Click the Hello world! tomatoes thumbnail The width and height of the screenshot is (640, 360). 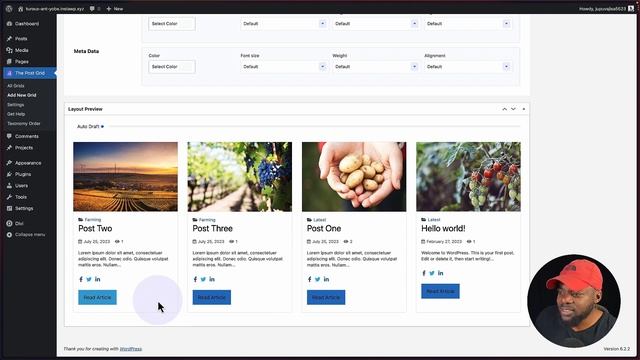pyautogui.click(x=468, y=176)
